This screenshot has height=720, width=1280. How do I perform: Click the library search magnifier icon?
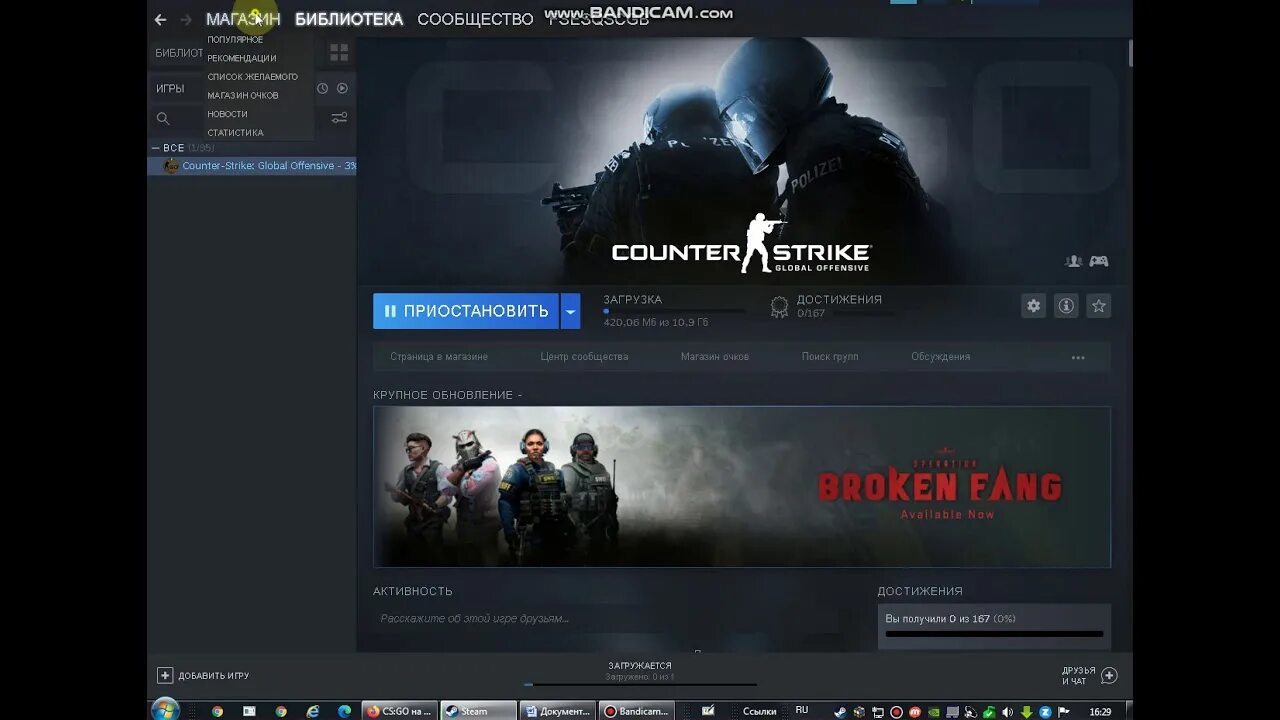point(163,118)
